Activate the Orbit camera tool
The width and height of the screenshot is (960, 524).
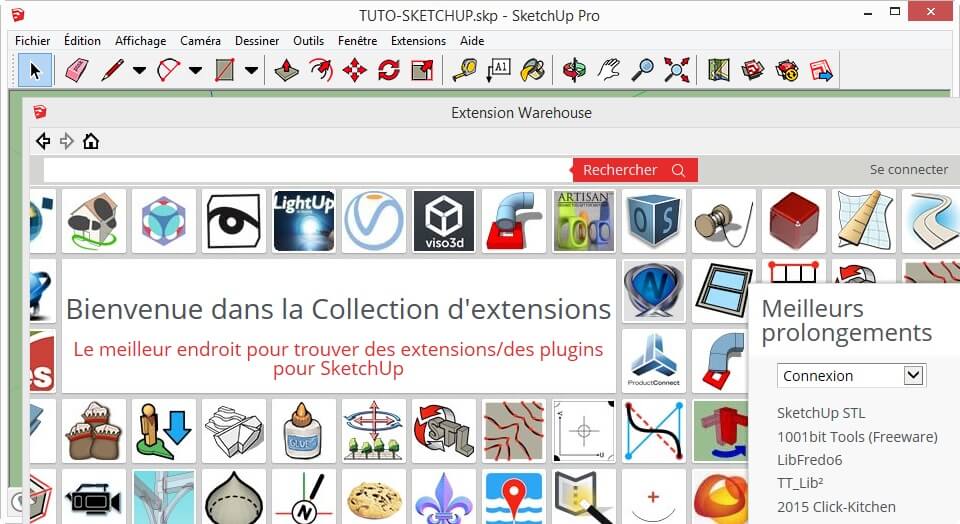tap(574, 70)
